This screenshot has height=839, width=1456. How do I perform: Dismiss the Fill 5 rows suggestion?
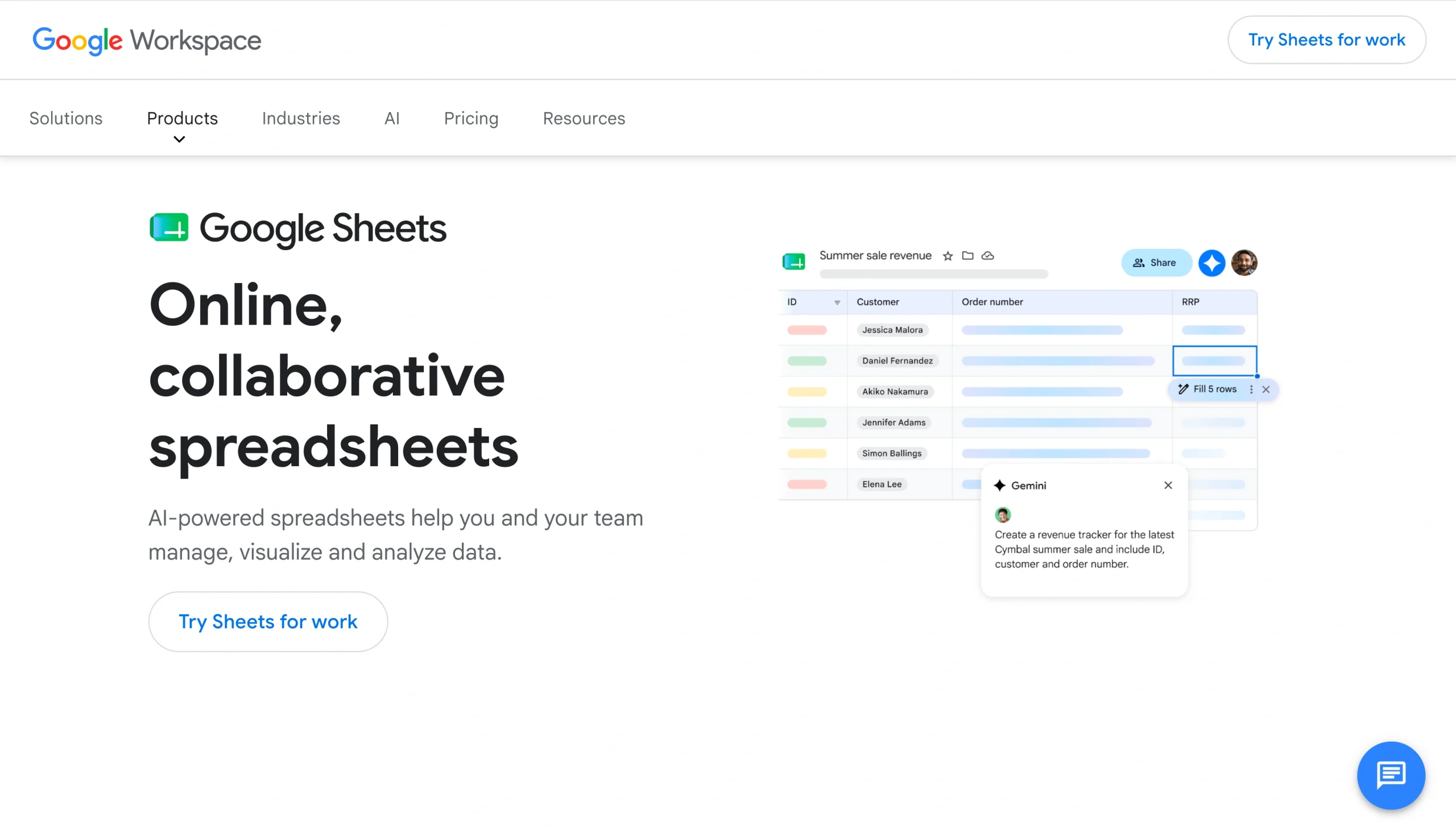[x=1266, y=389]
